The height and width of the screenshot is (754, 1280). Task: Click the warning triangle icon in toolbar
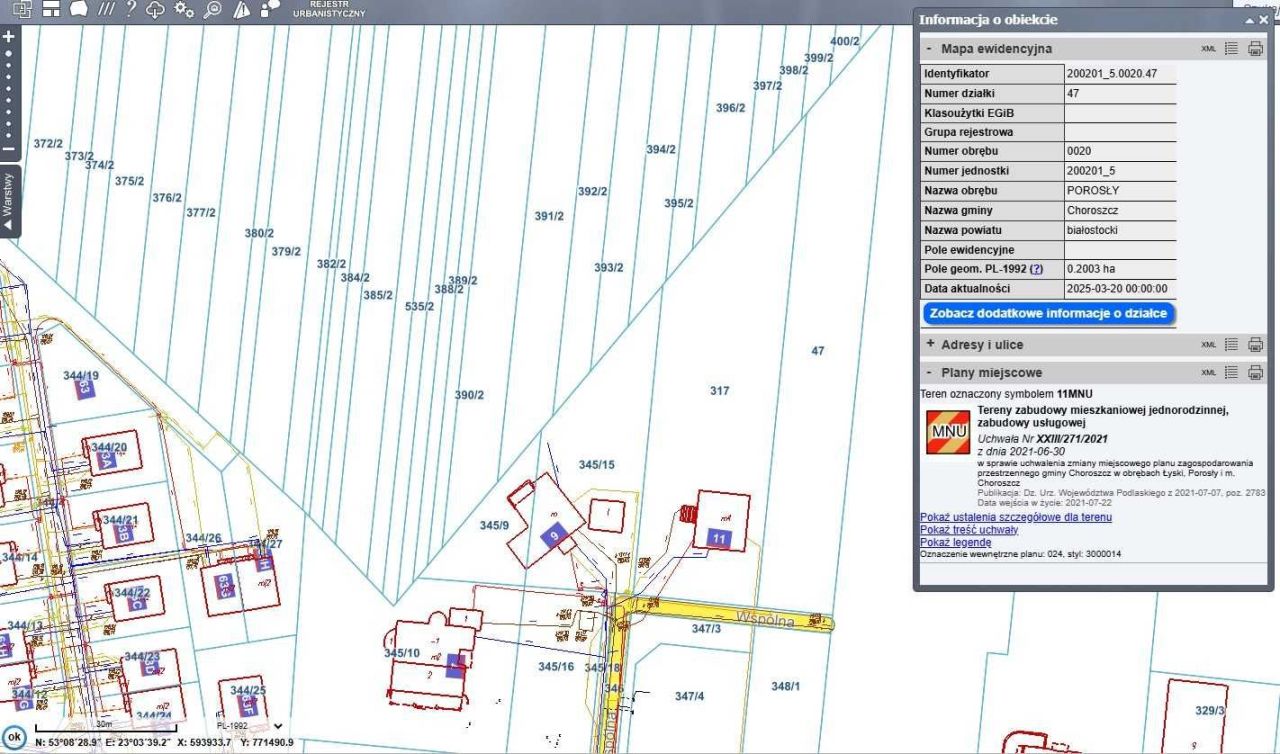click(x=241, y=10)
